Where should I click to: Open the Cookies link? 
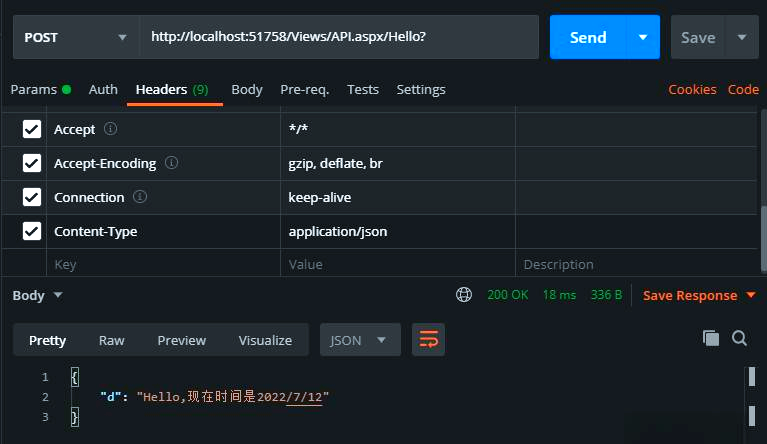(692, 89)
